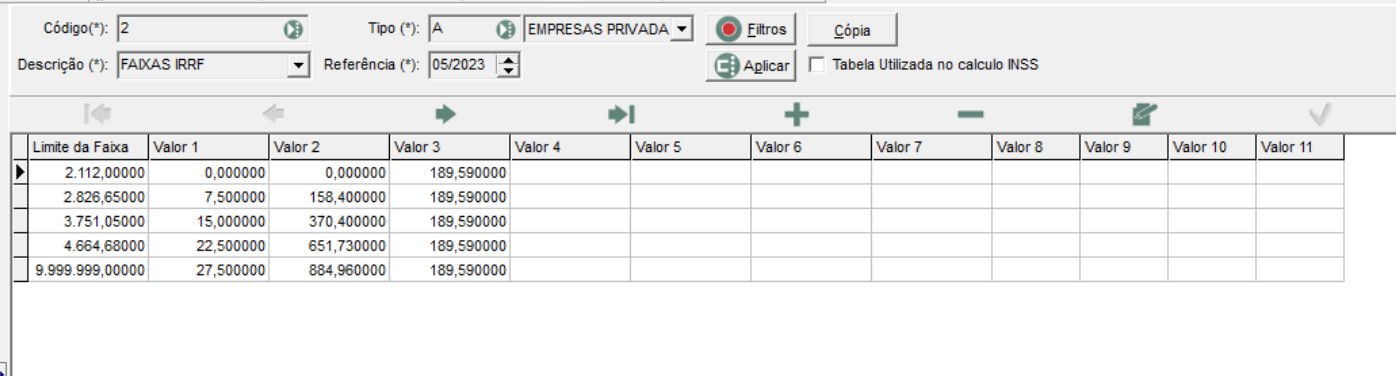Increase Referência month with up stepper
Image resolution: width=1396 pixels, height=376 pixels.
509,60
